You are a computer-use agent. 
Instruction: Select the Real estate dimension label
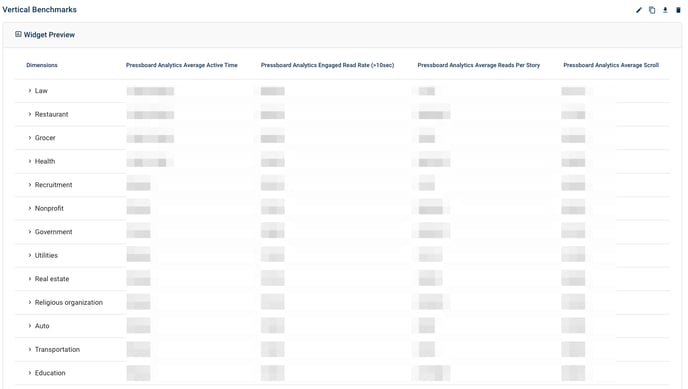(52, 279)
